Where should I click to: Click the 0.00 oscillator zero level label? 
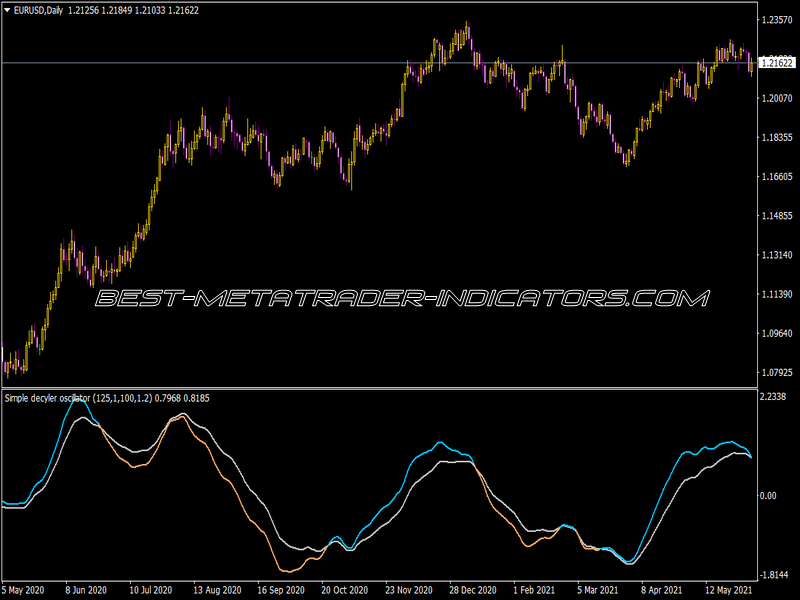pos(768,495)
